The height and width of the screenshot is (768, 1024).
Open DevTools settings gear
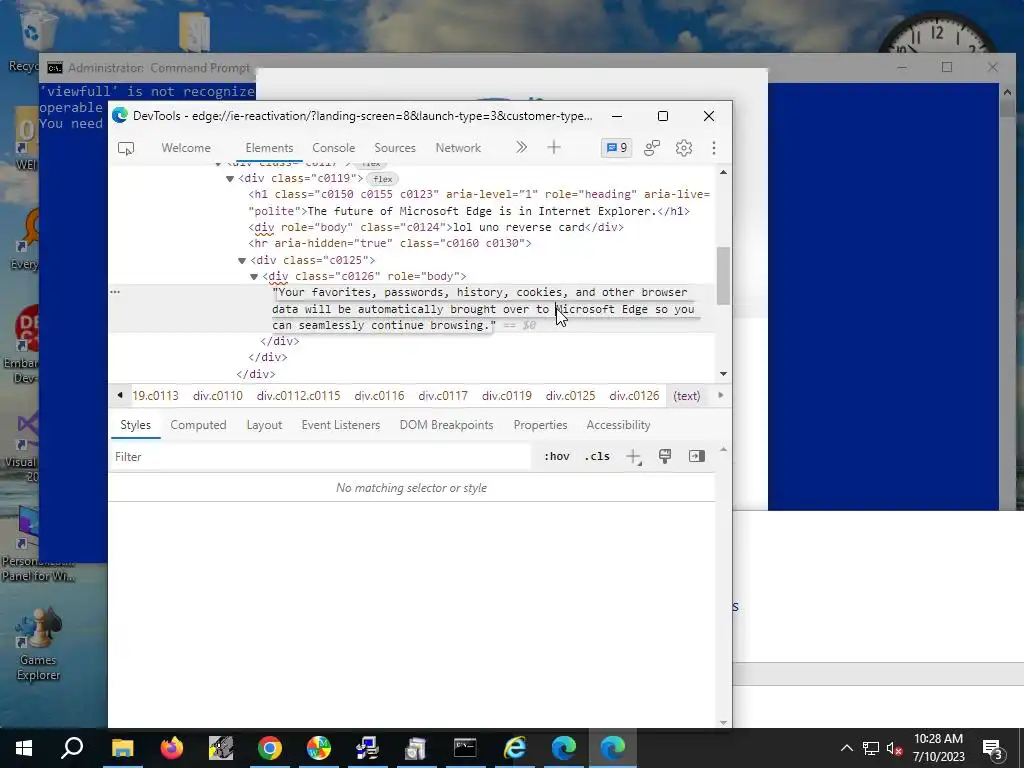coord(684,148)
